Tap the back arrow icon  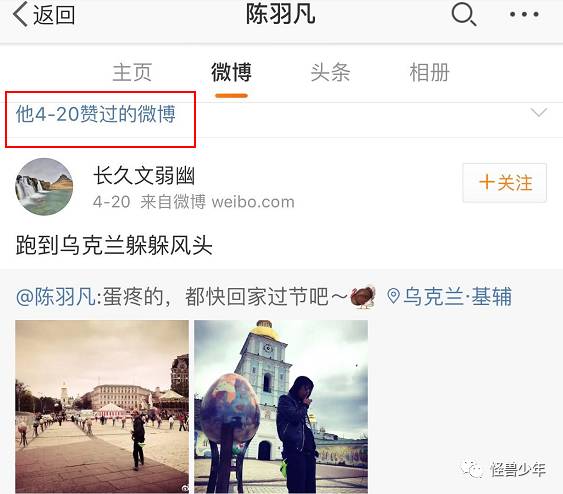[20, 14]
